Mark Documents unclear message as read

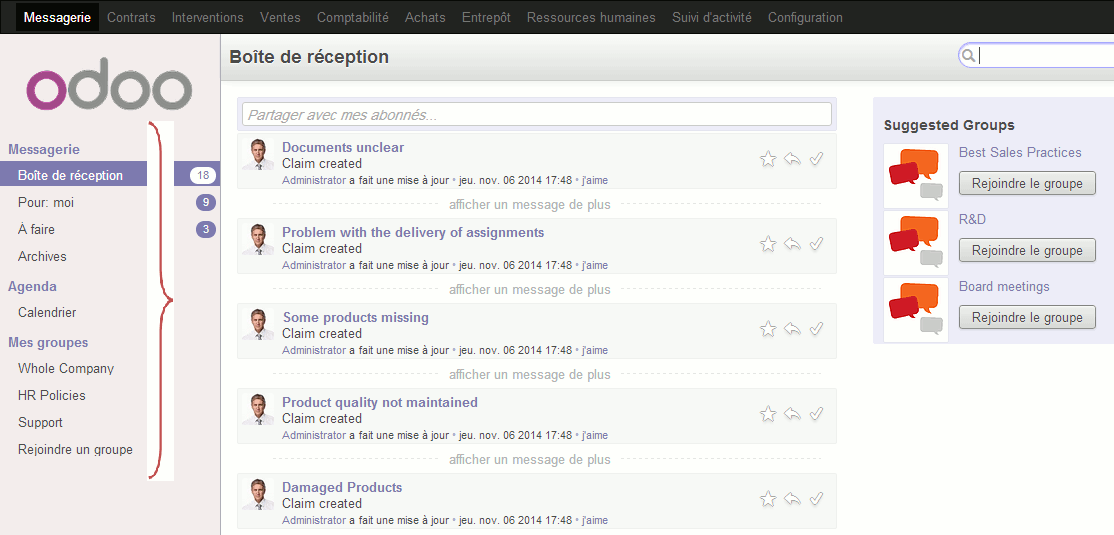point(816,158)
